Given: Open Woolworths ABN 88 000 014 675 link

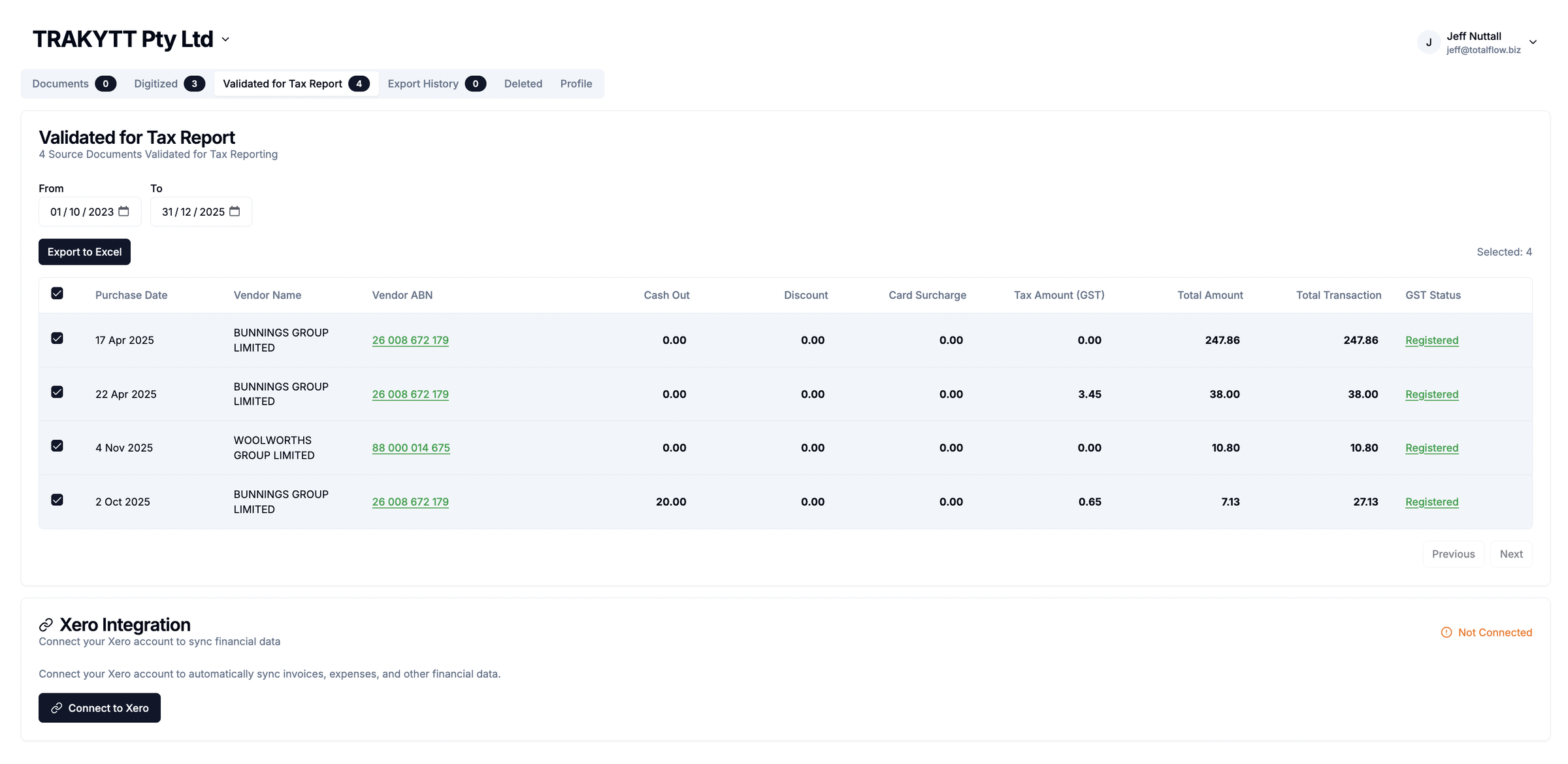Looking at the screenshot, I should pyautogui.click(x=411, y=448).
